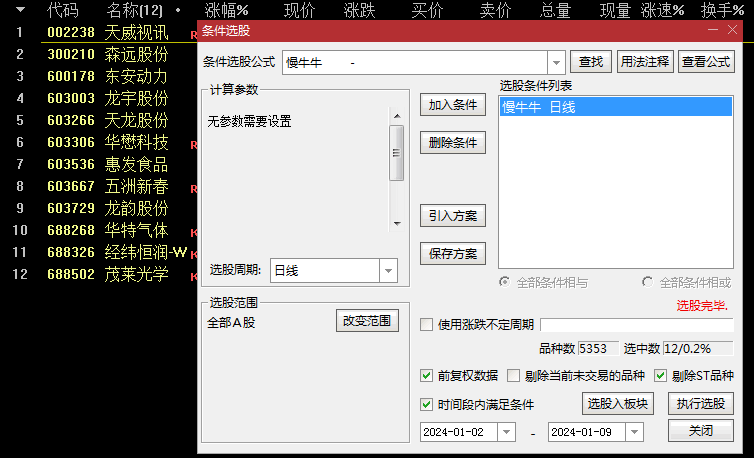Image resolution: width=754 pixels, height=458 pixels.
Task: Sort by 买价 column header
Action: point(427,10)
